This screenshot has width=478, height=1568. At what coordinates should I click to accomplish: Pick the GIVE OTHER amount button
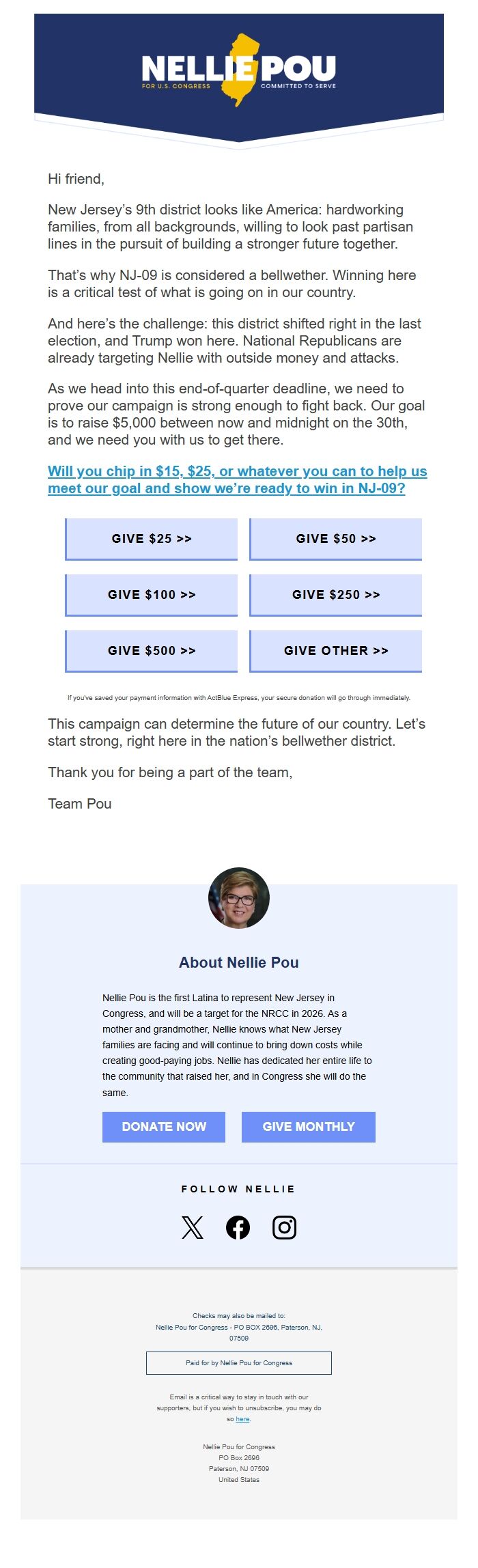[x=336, y=651]
